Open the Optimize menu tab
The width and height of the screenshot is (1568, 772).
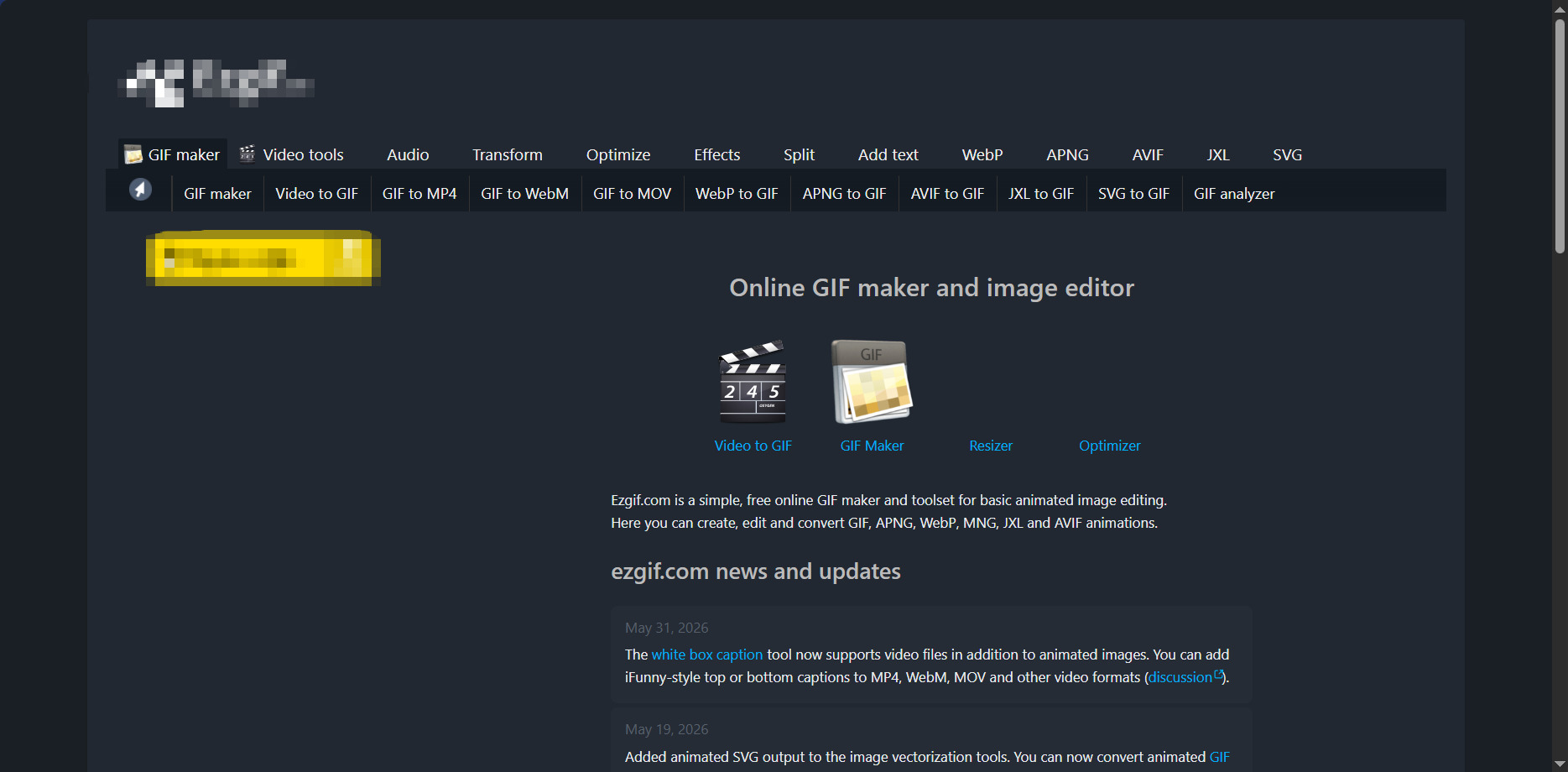[x=618, y=154]
